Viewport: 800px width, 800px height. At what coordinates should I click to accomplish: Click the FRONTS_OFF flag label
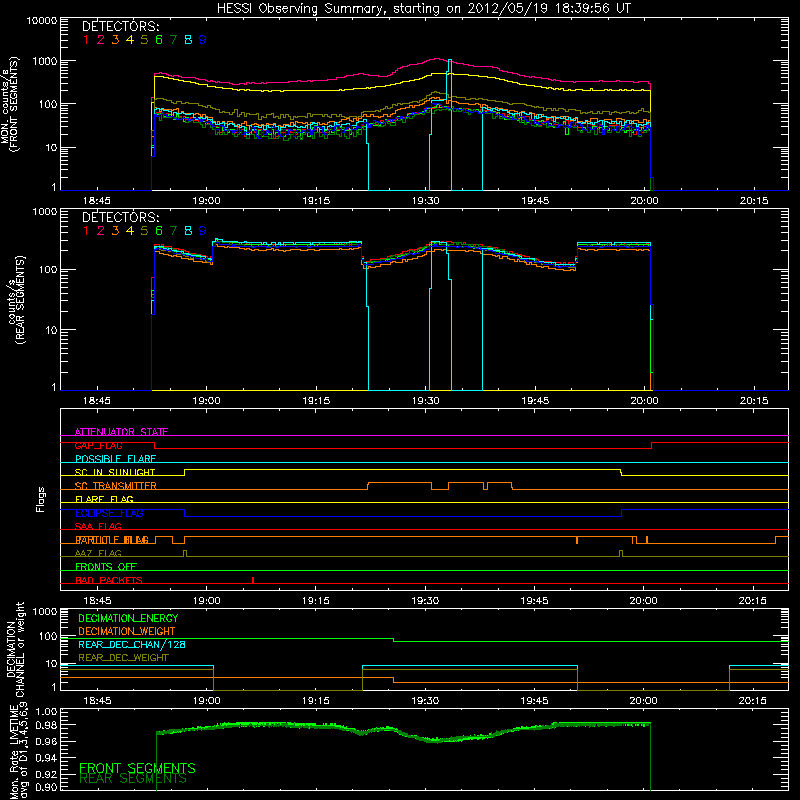pyautogui.click(x=106, y=566)
